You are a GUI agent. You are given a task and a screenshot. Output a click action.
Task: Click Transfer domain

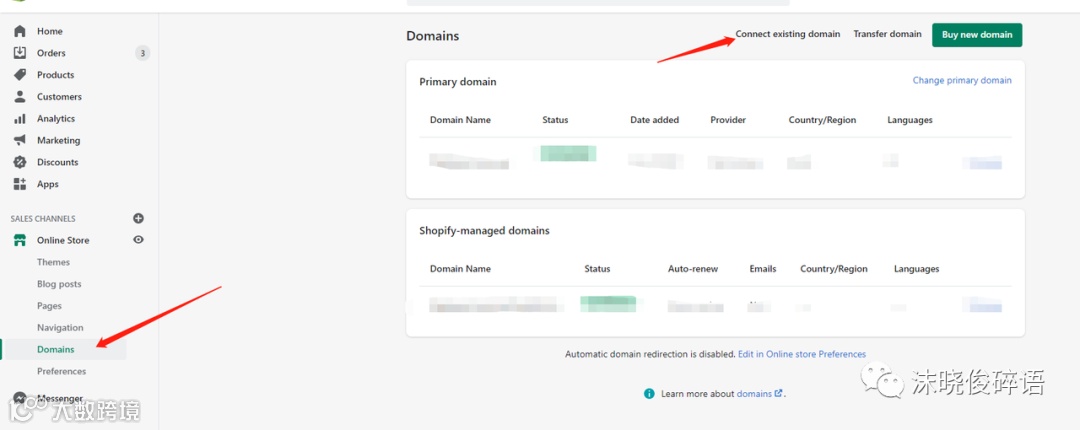887,34
